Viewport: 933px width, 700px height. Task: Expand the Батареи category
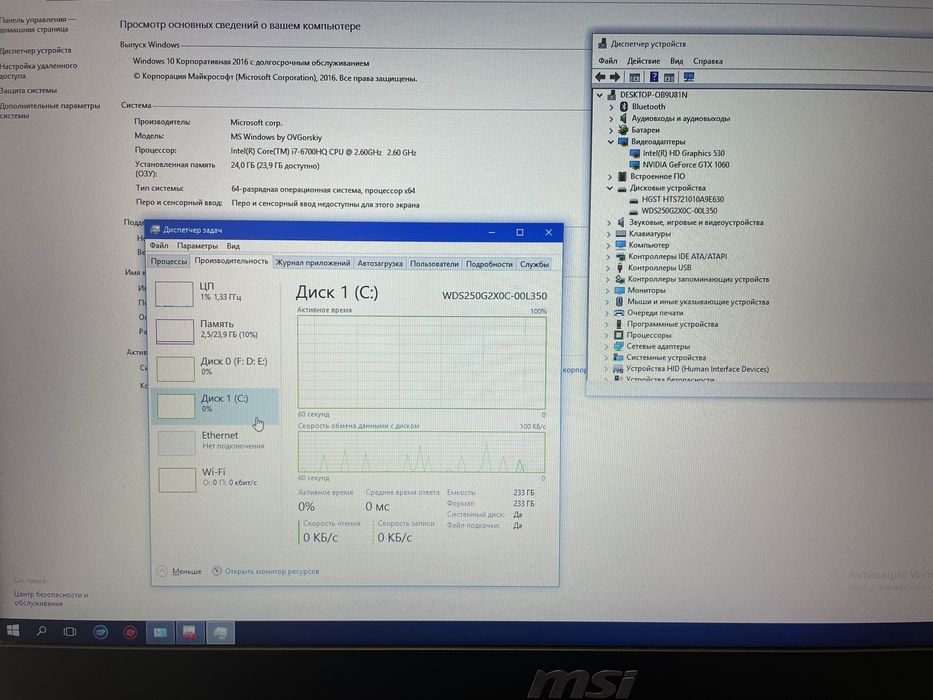(611, 130)
